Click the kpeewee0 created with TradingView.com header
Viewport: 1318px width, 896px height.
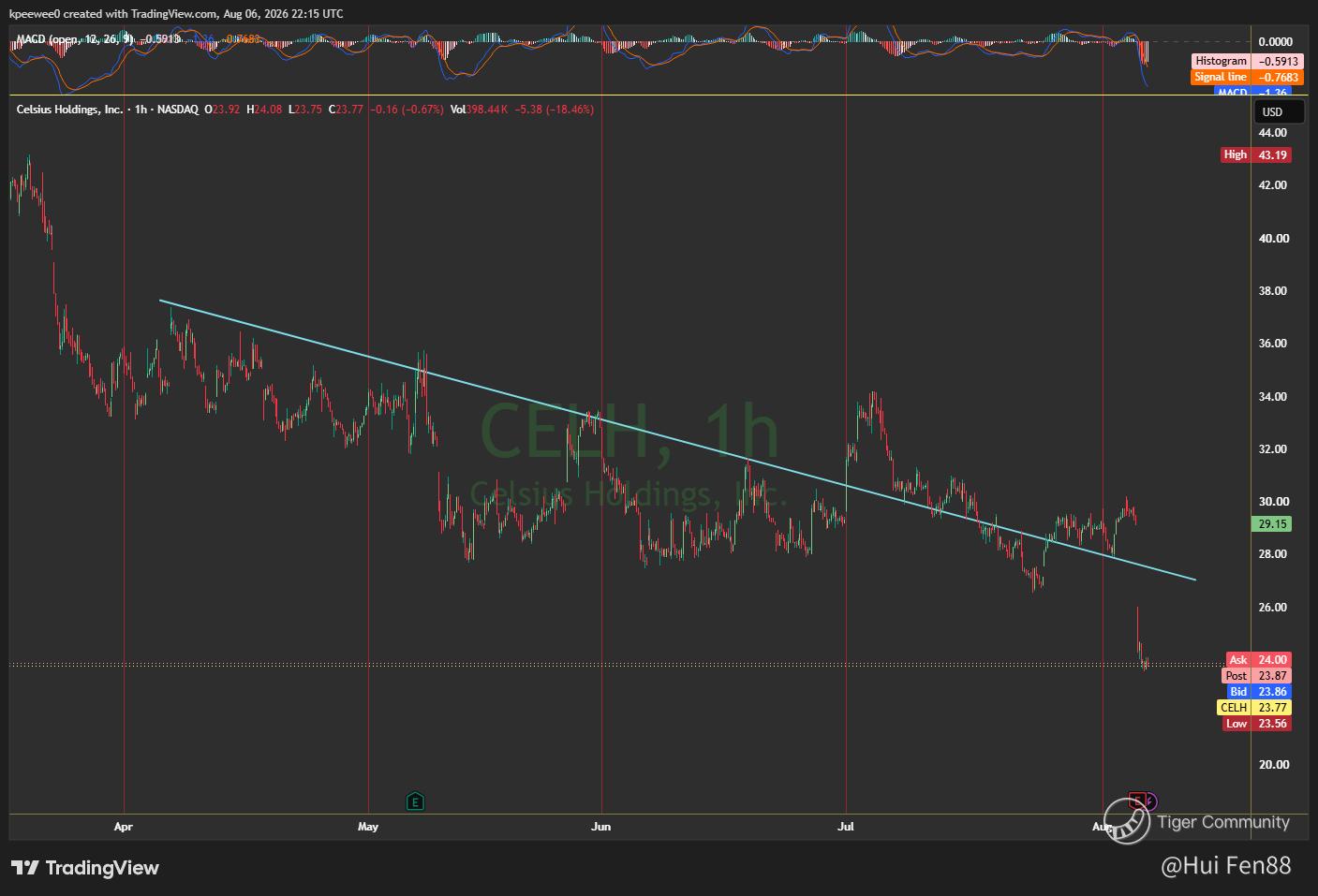coord(176,14)
